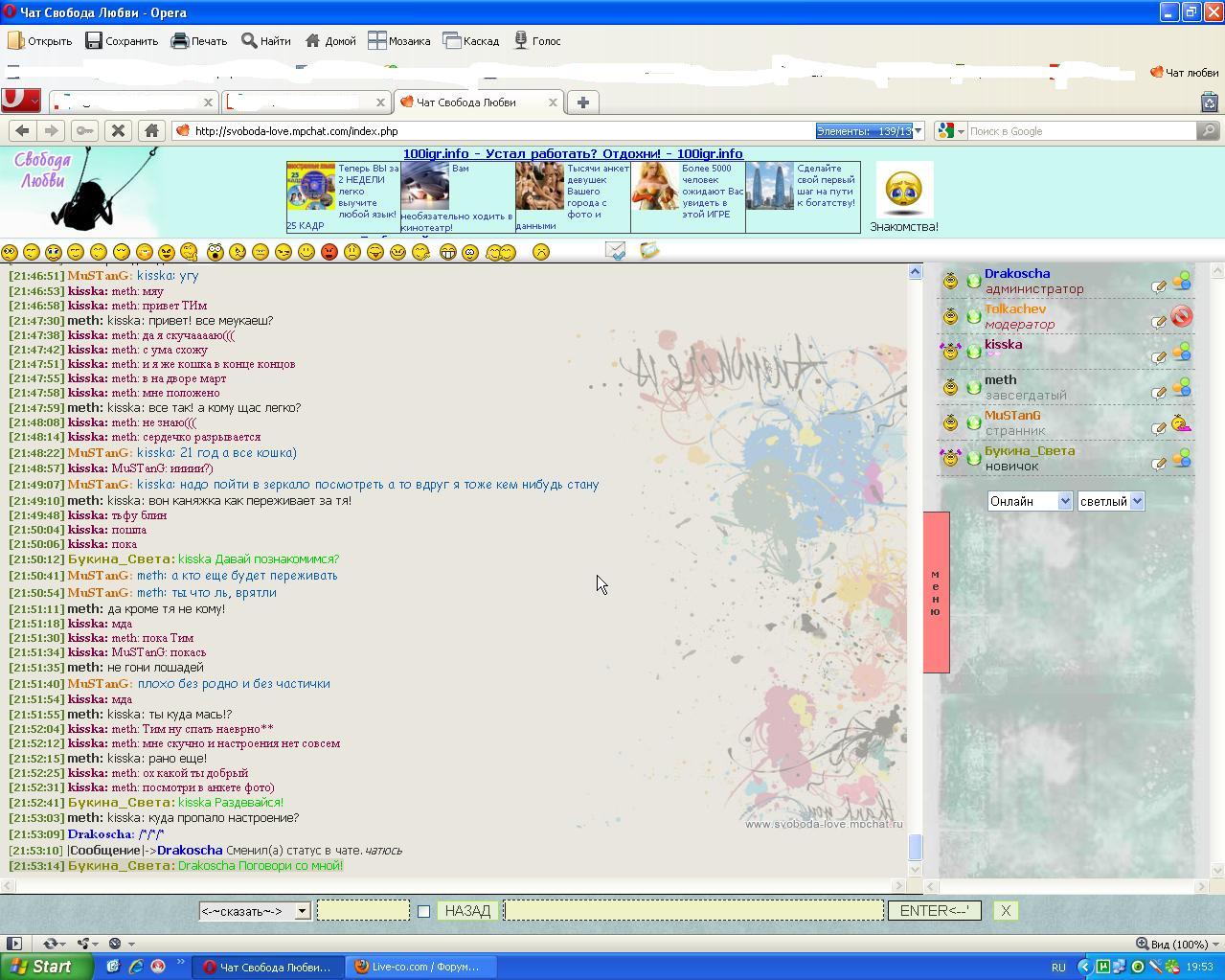This screenshot has width=1225, height=980.
Task: Click the Stop loading X button
Action: point(118,131)
